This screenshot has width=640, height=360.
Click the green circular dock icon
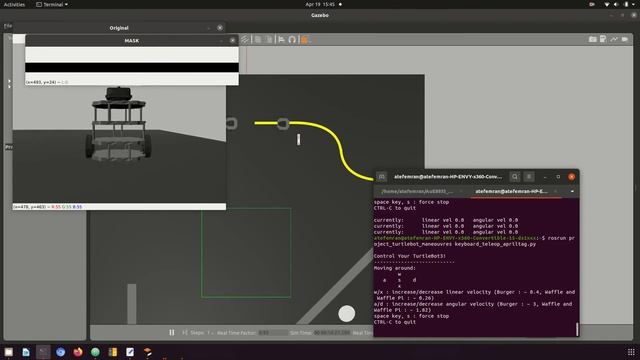pos(95,352)
